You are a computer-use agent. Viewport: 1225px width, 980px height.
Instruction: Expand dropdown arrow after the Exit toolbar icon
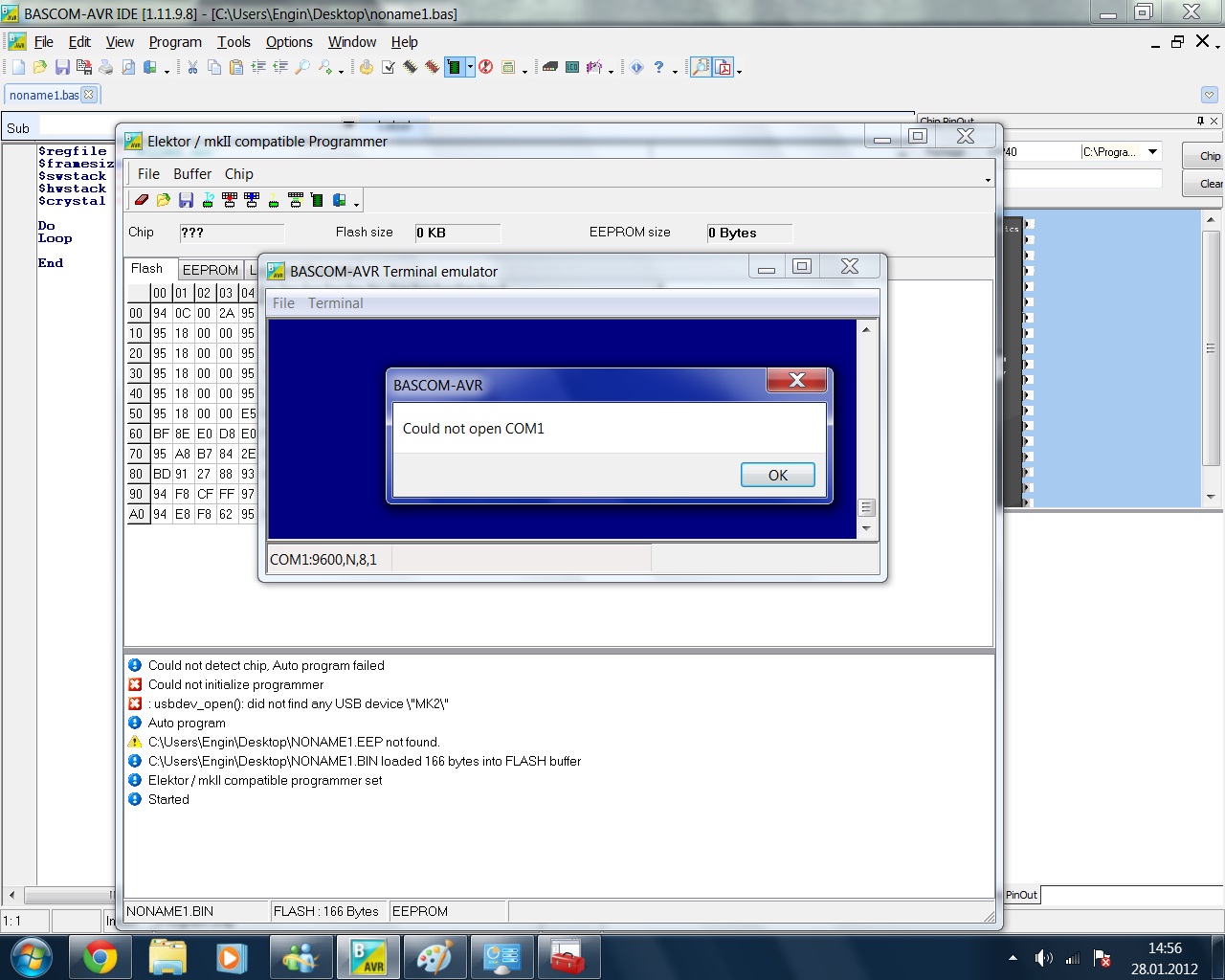167,70
